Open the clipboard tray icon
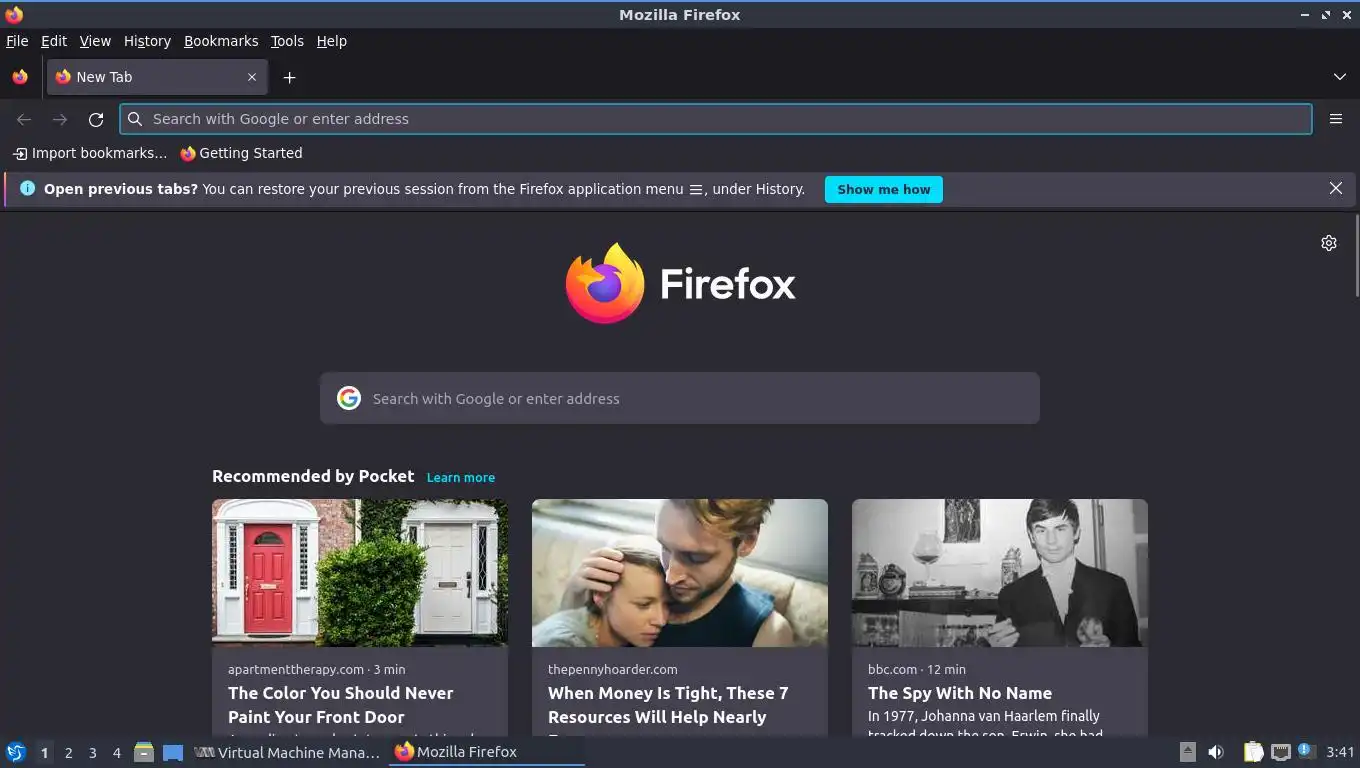The image size is (1360, 768). pyautogui.click(x=1253, y=752)
